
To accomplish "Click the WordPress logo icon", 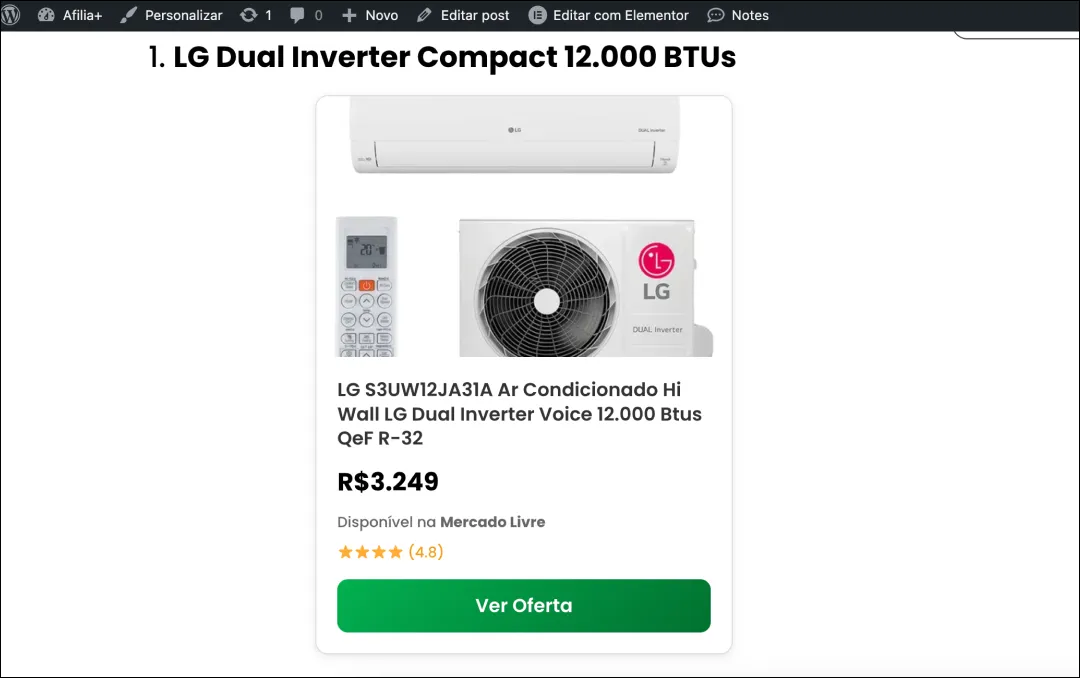I will coord(11,15).
